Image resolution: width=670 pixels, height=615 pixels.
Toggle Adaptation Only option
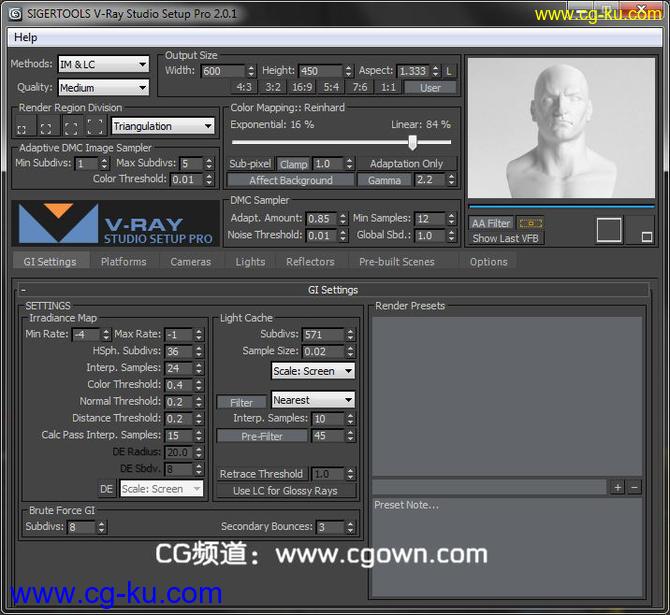406,164
